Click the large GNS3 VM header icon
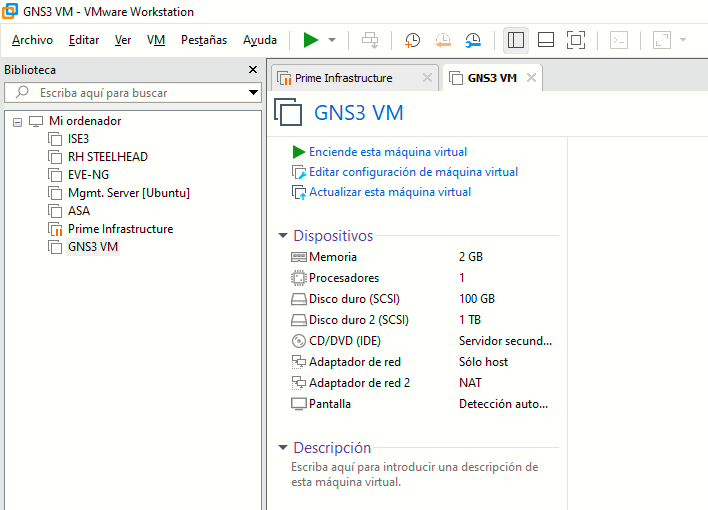The height and width of the screenshot is (510, 708). point(288,112)
